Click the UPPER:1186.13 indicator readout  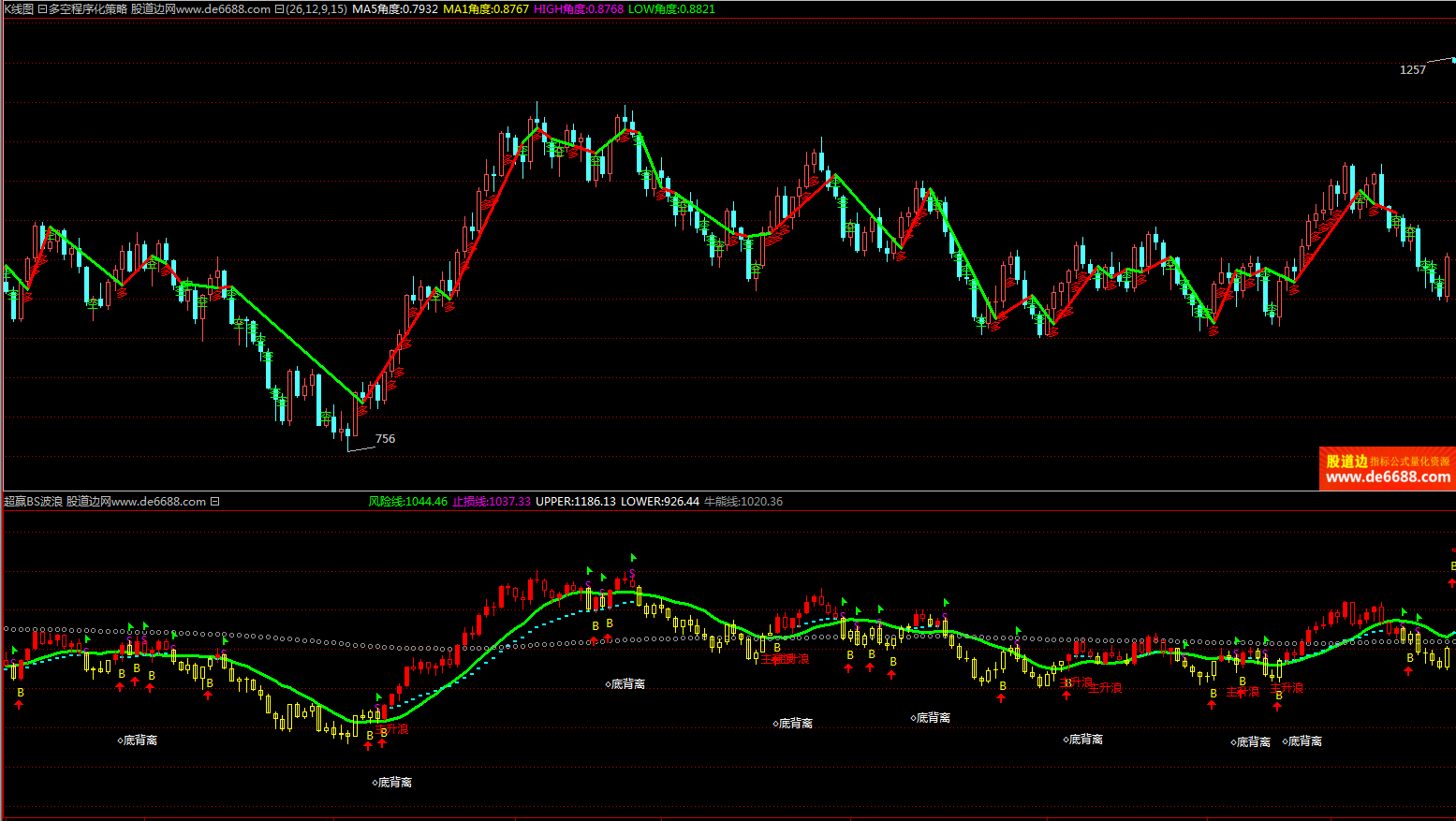click(x=575, y=502)
